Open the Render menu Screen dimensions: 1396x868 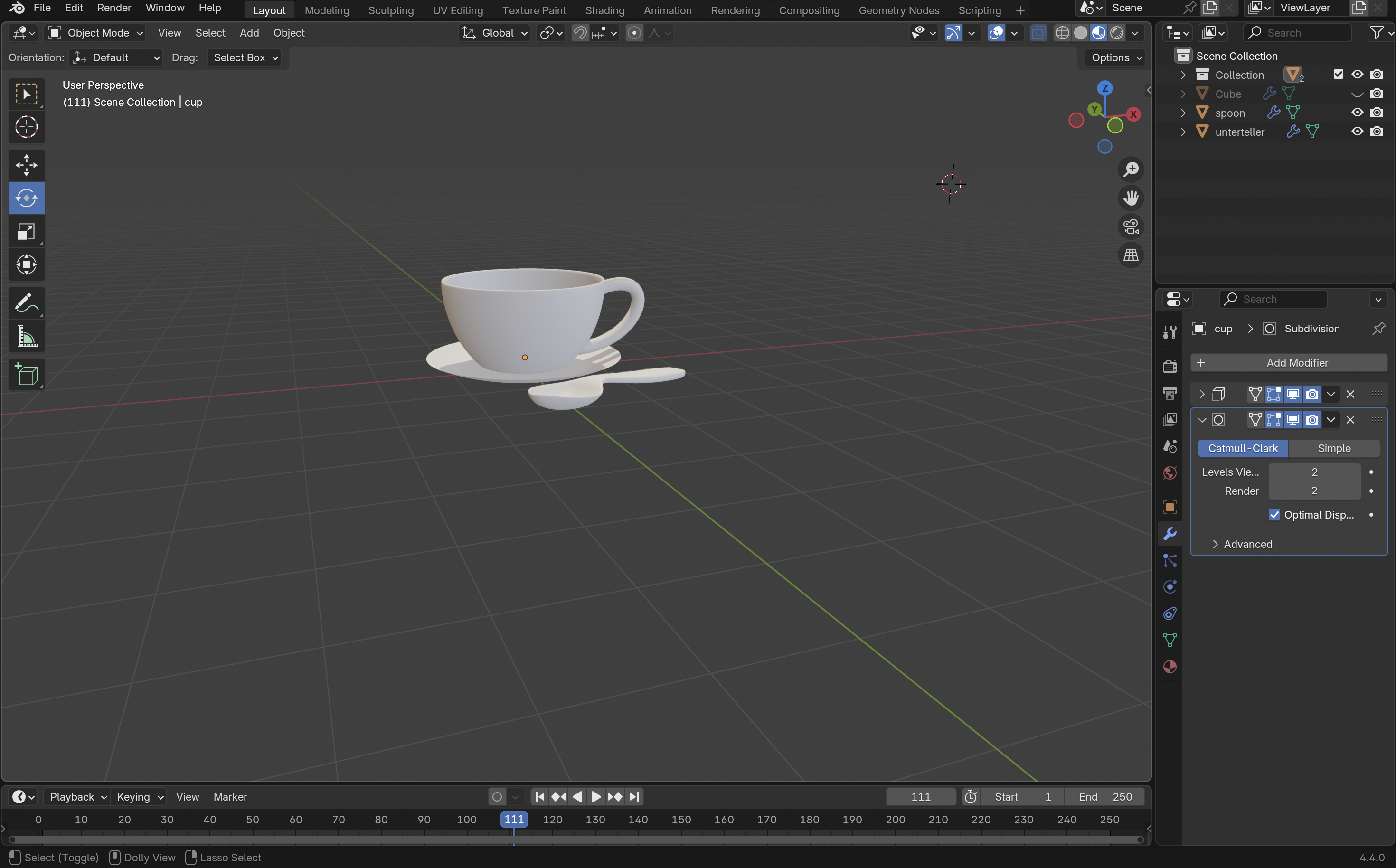coord(113,8)
